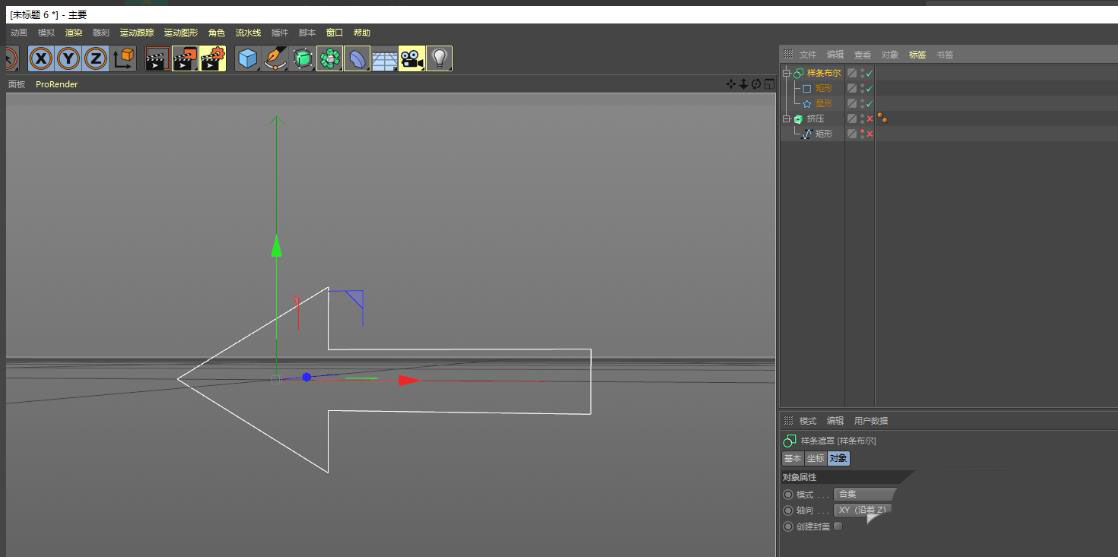Toggle green check on 样条布尔 row
The height and width of the screenshot is (557, 1118).
coord(870,73)
